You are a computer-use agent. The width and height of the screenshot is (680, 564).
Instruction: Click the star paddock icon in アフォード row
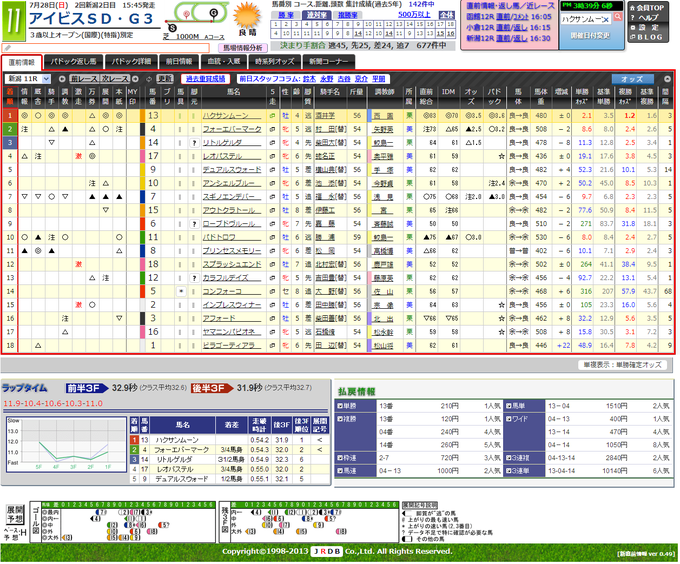click(x=501, y=318)
